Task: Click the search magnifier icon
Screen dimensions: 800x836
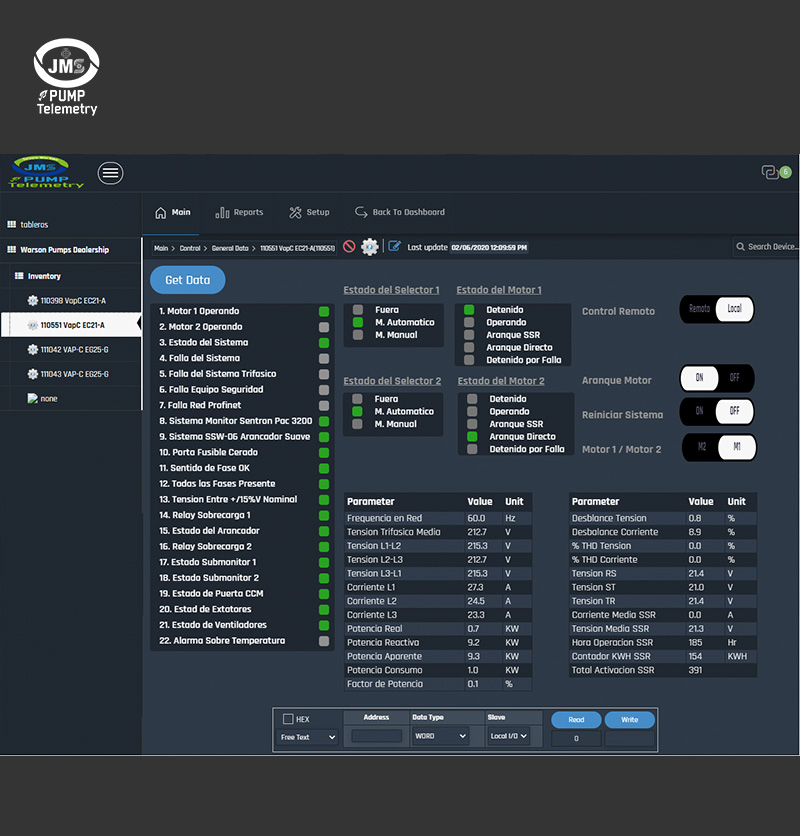Action: click(740, 247)
